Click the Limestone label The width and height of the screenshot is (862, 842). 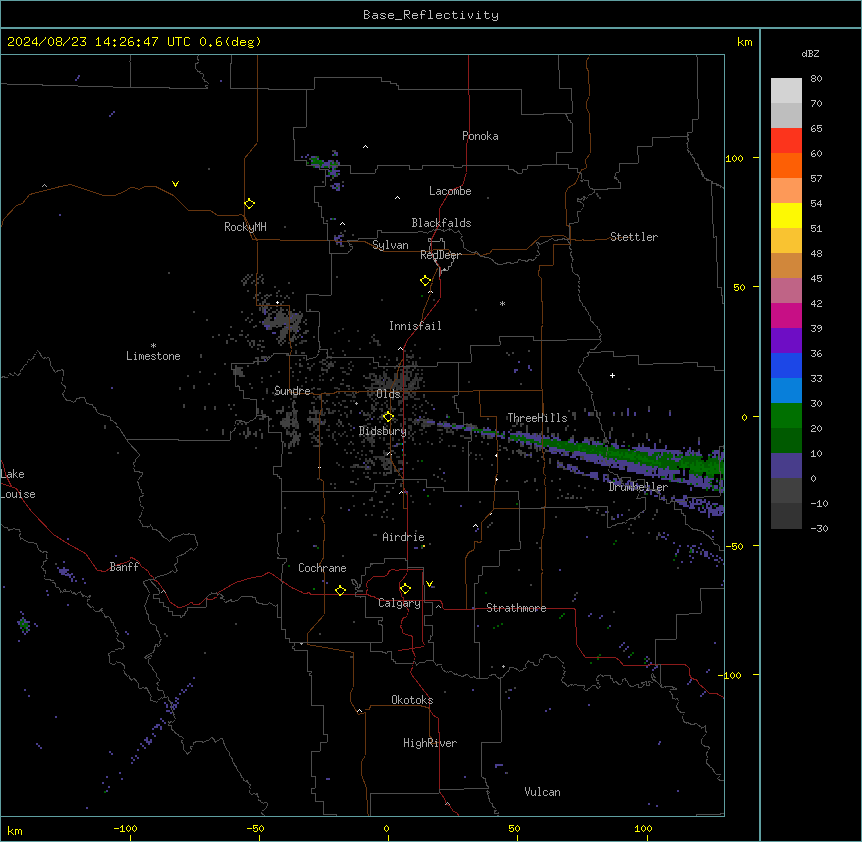pyautogui.click(x=153, y=356)
